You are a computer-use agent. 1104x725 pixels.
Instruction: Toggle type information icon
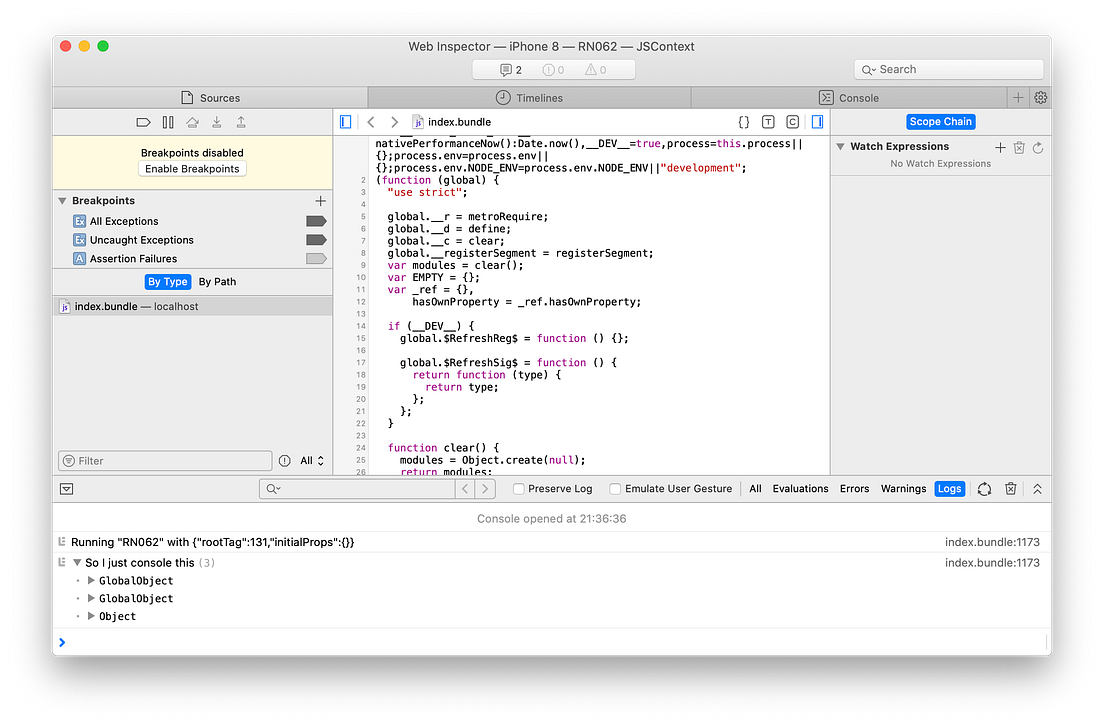click(x=768, y=122)
